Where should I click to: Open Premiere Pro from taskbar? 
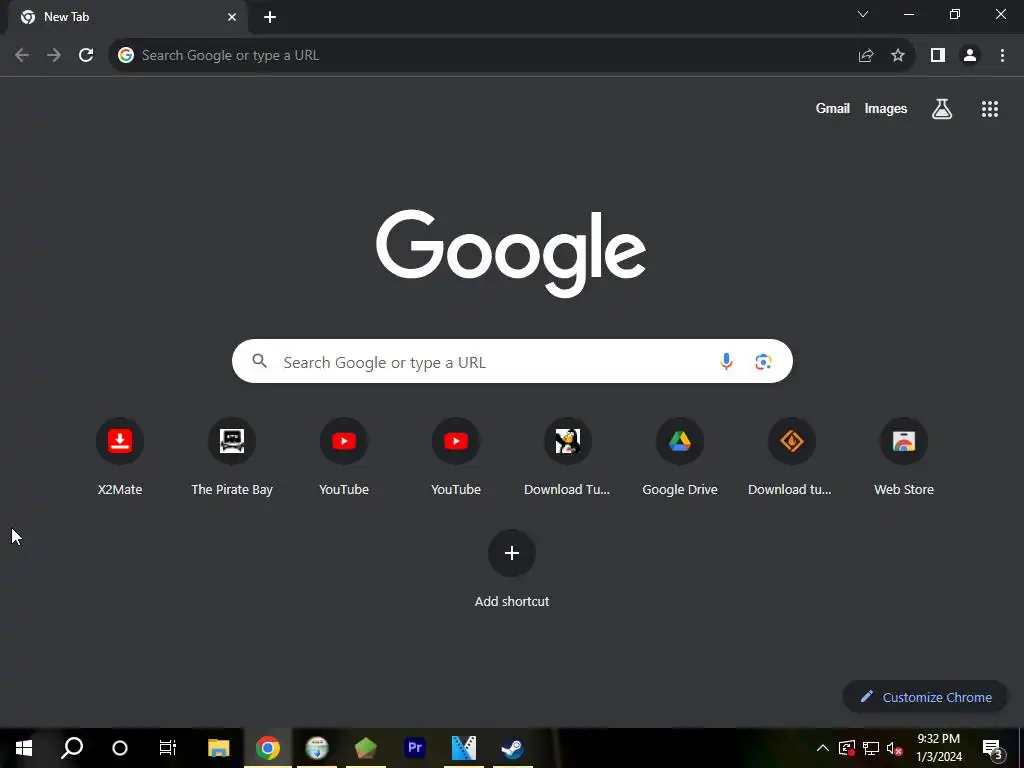[x=415, y=748]
